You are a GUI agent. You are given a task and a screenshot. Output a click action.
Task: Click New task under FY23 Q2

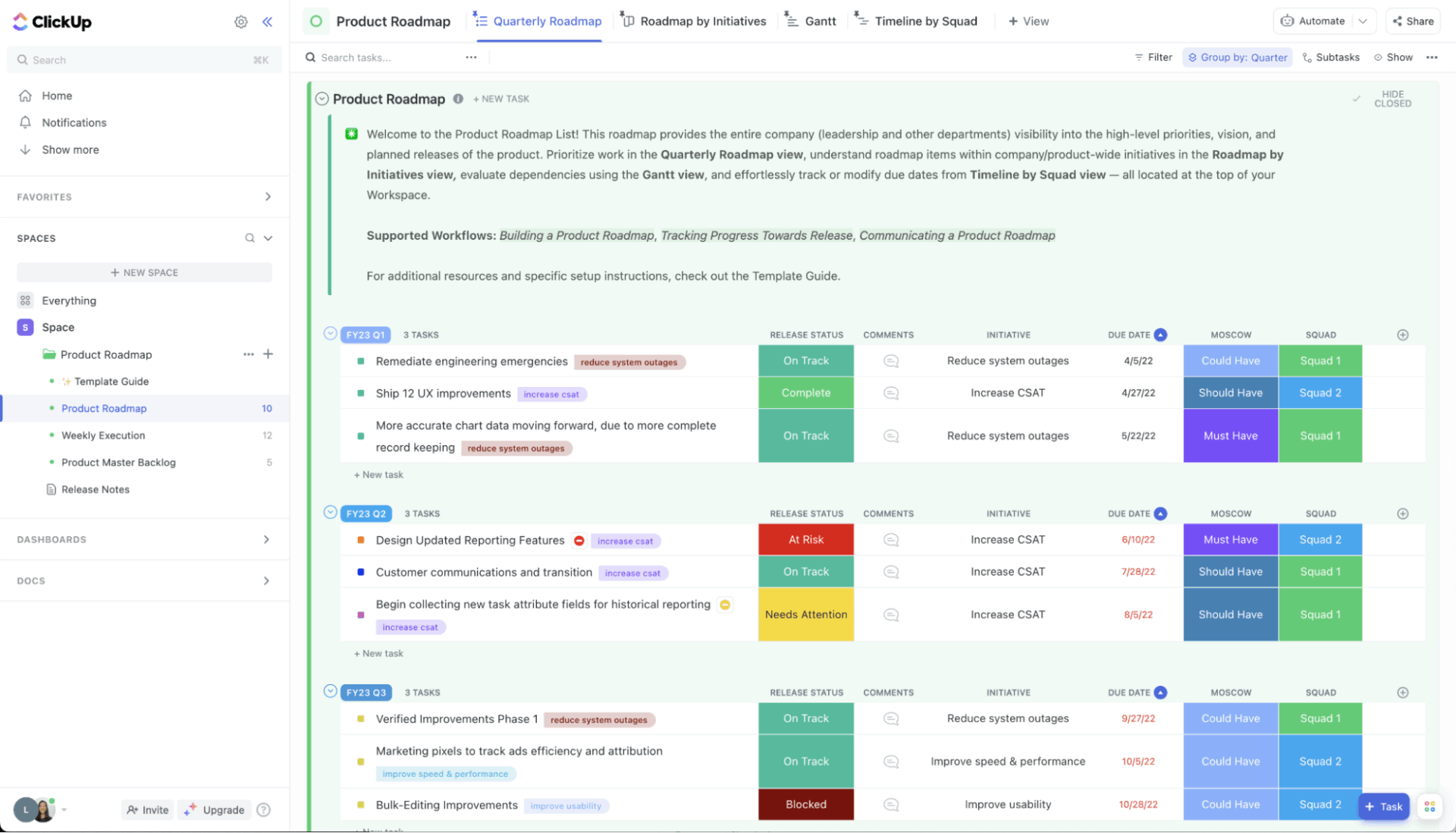coord(378,653)
